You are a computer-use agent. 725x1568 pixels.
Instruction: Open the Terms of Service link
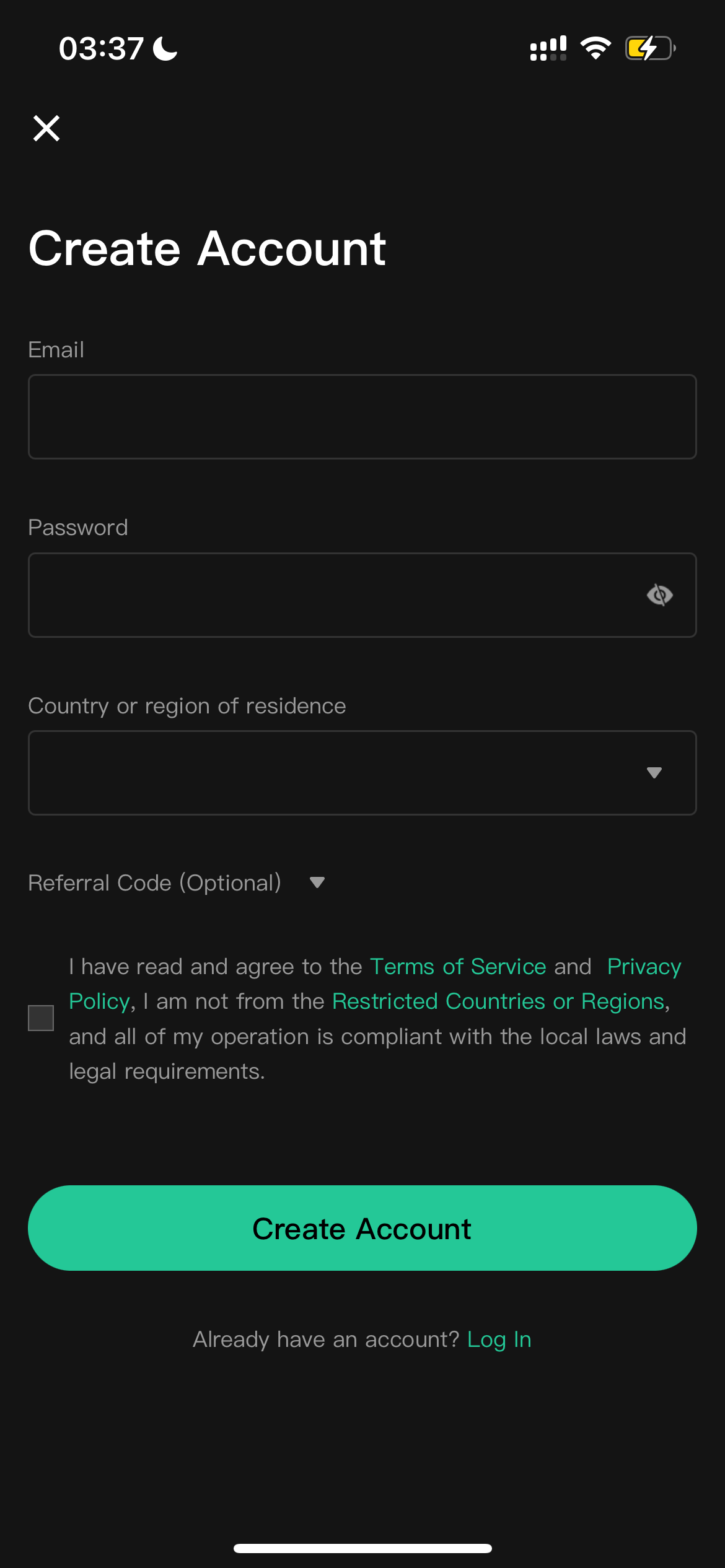(x=458, y=967)
